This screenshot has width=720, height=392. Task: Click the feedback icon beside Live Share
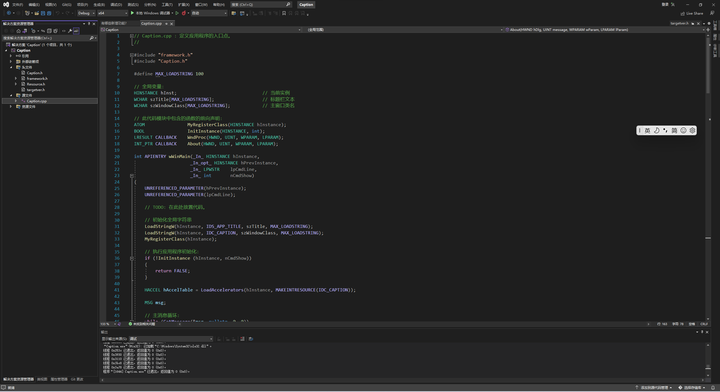(x=712, y=13)
